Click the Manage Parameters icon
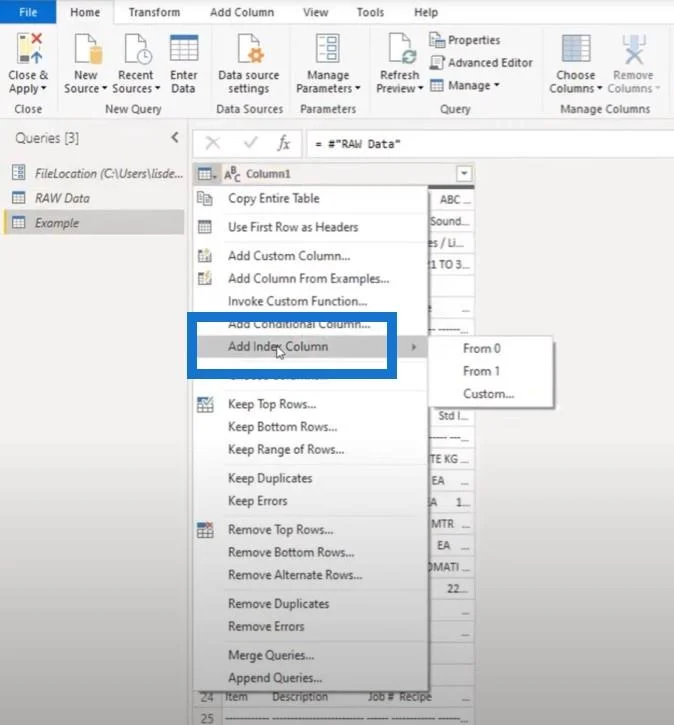674x725 pixels. coord(327,48)
